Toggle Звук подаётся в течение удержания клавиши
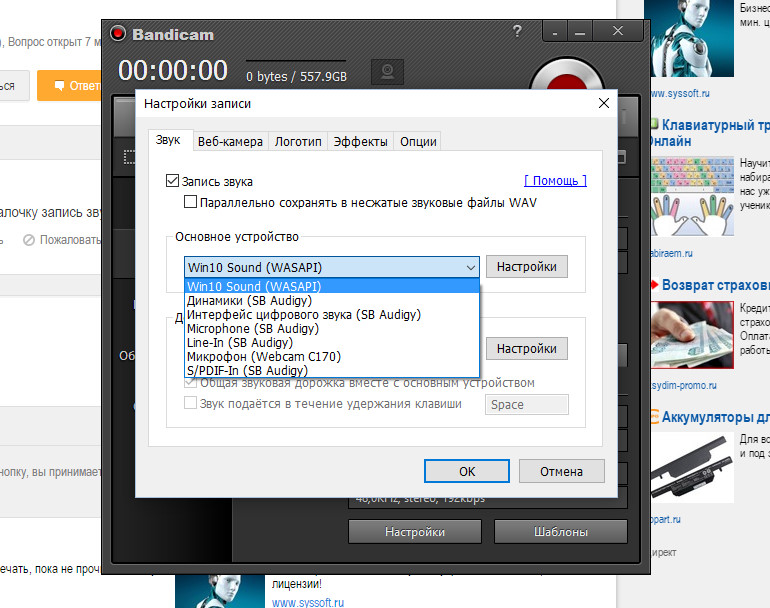Image resolution: width=770 pixels, height=608 pixels. coord(190,403)
